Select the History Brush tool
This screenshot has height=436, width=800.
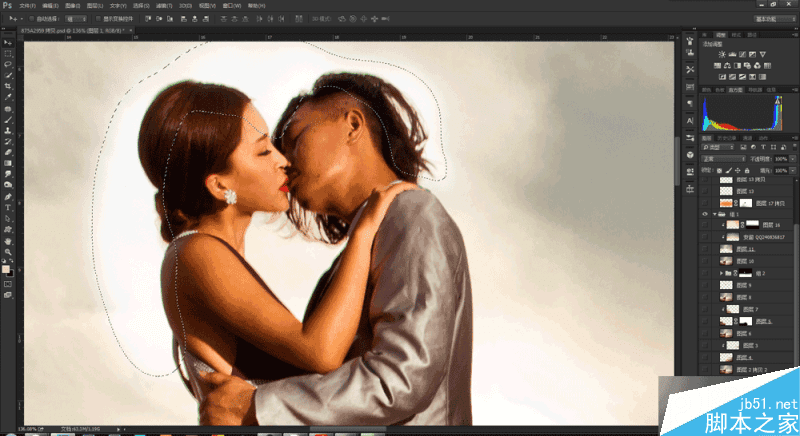(x=8, y=142)
